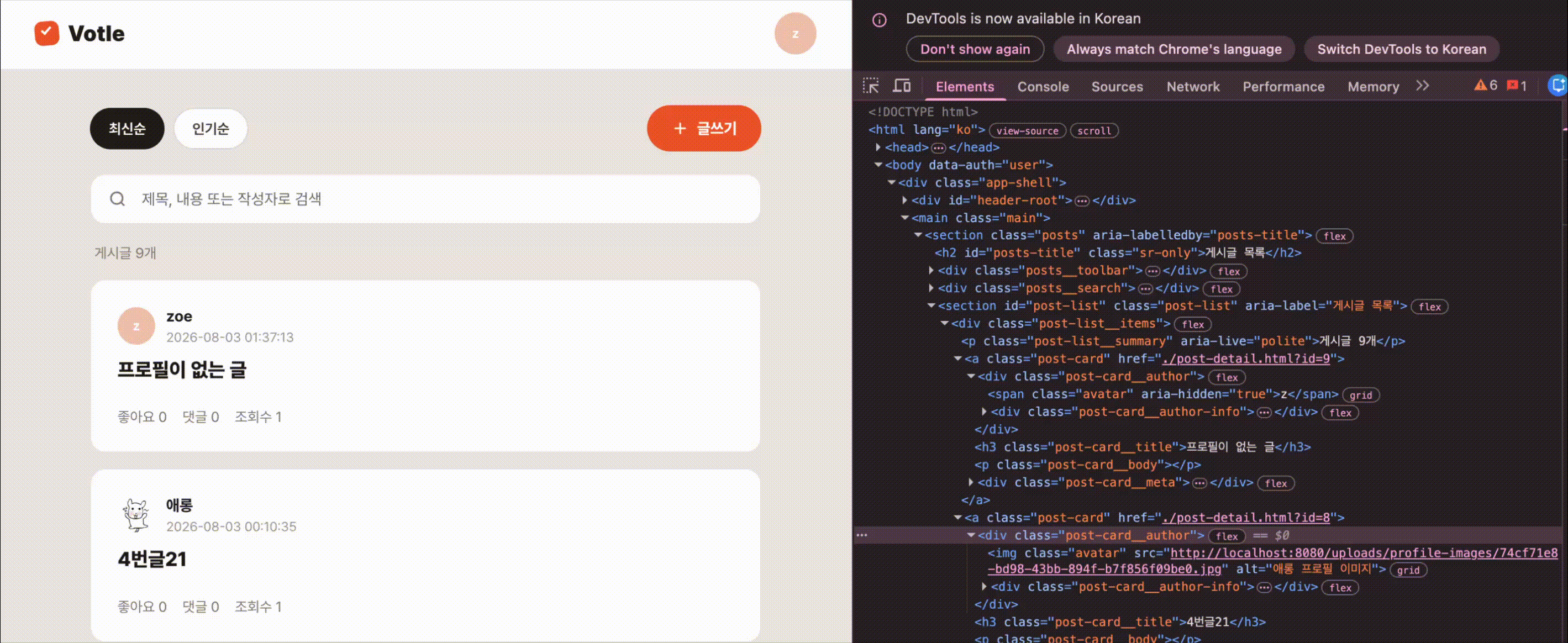Open the user avatar in header
This screenshot has width=1568, height=643.
795,34
